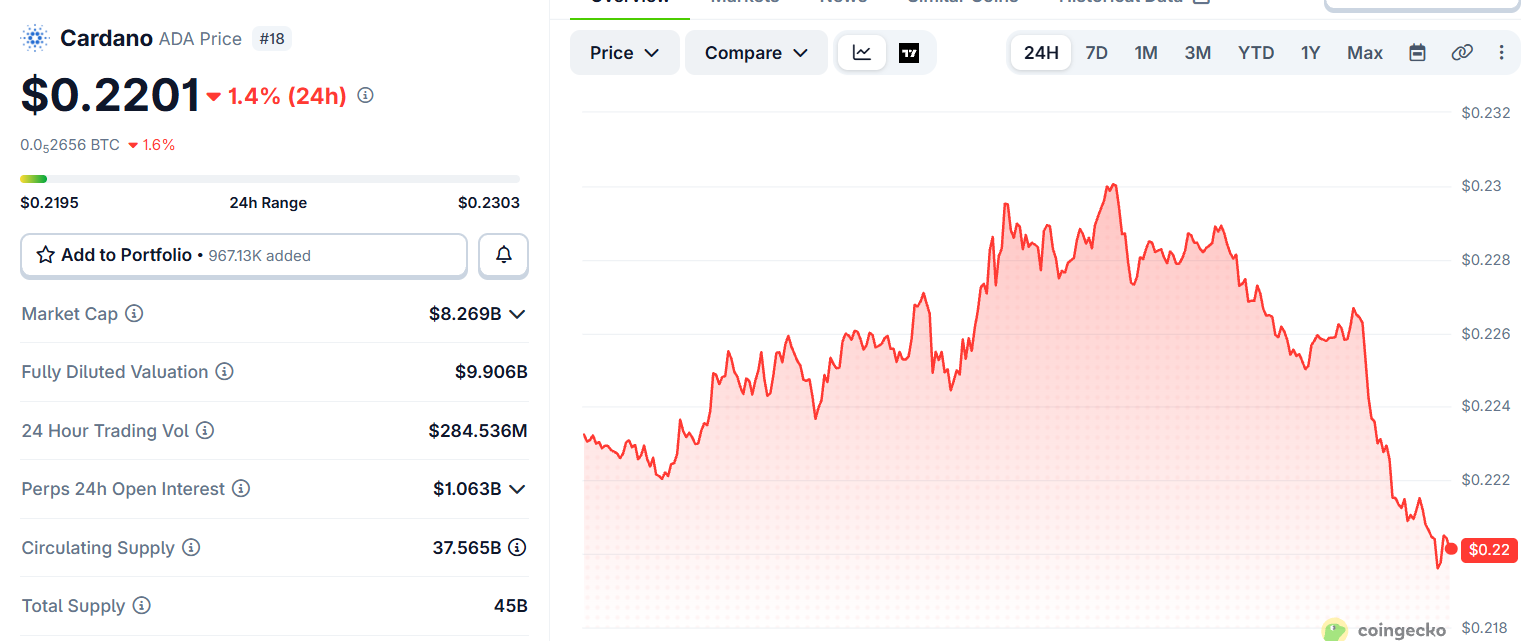The width and height of the screenshot is (1532, 641).
Task: Expand Market Cap details chevron
Action: [x=517, y=314]
